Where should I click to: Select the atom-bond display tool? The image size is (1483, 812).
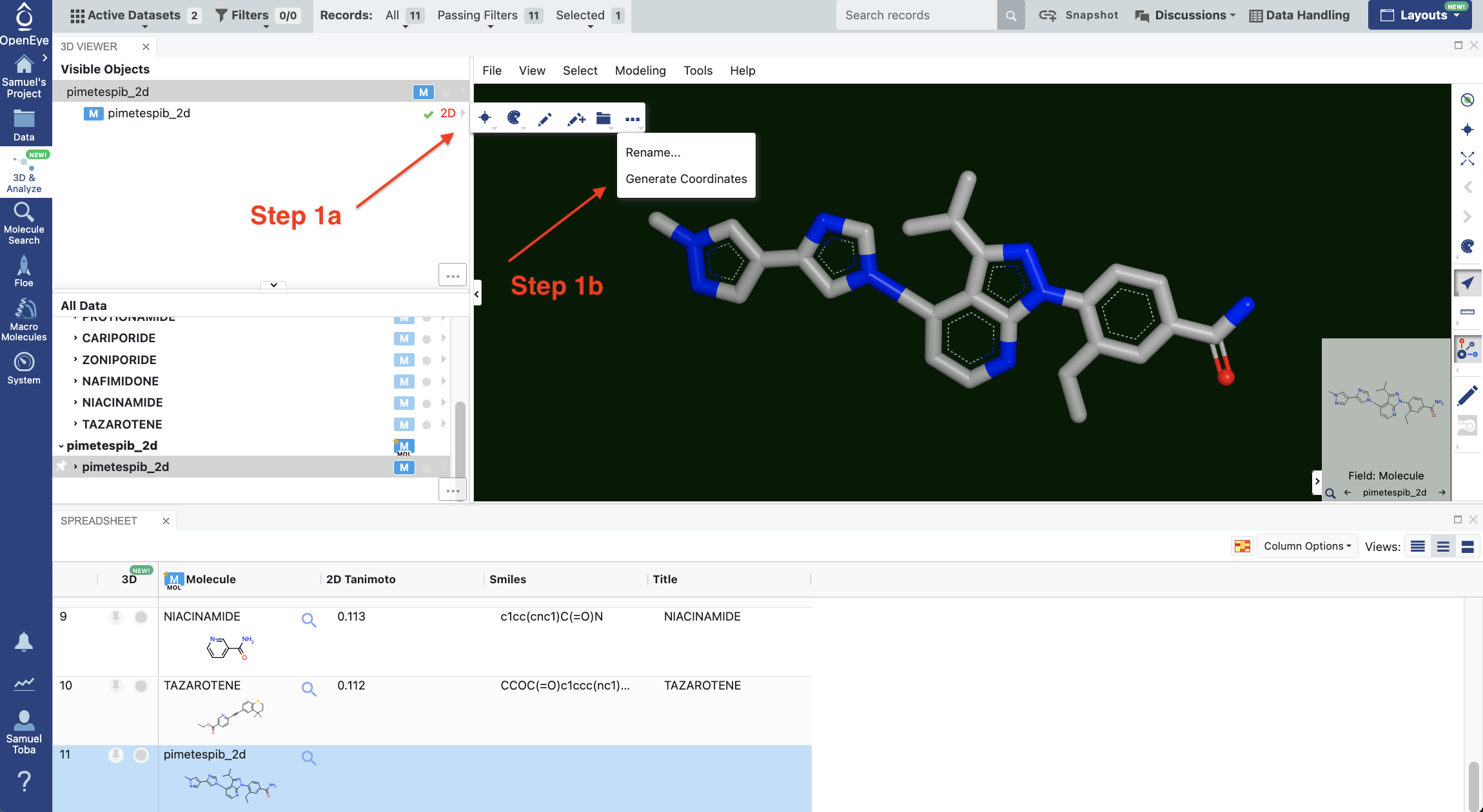[1467, 349]
